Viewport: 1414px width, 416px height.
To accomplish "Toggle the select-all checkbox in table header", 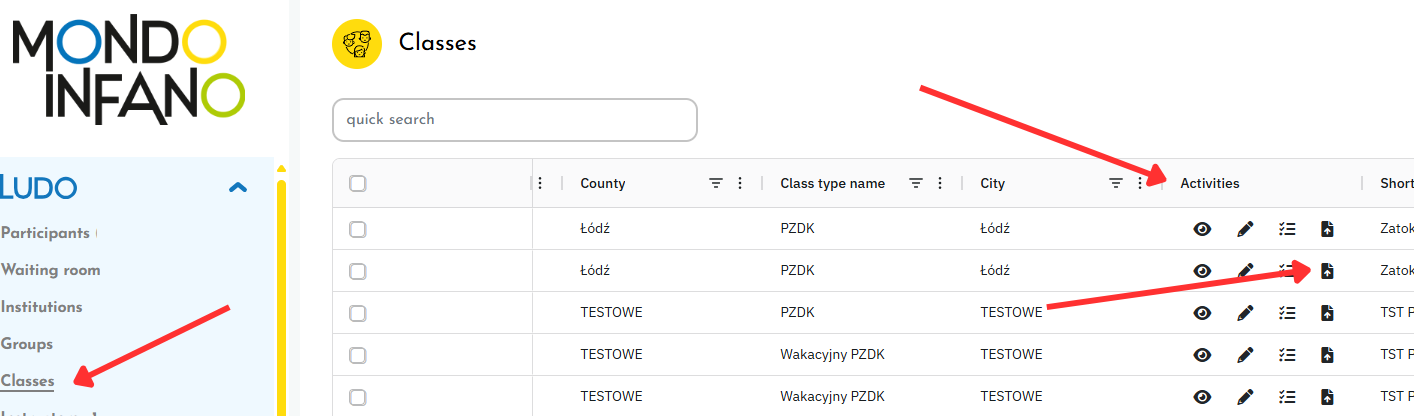I will pyautogui.click(x=358, y=183).
